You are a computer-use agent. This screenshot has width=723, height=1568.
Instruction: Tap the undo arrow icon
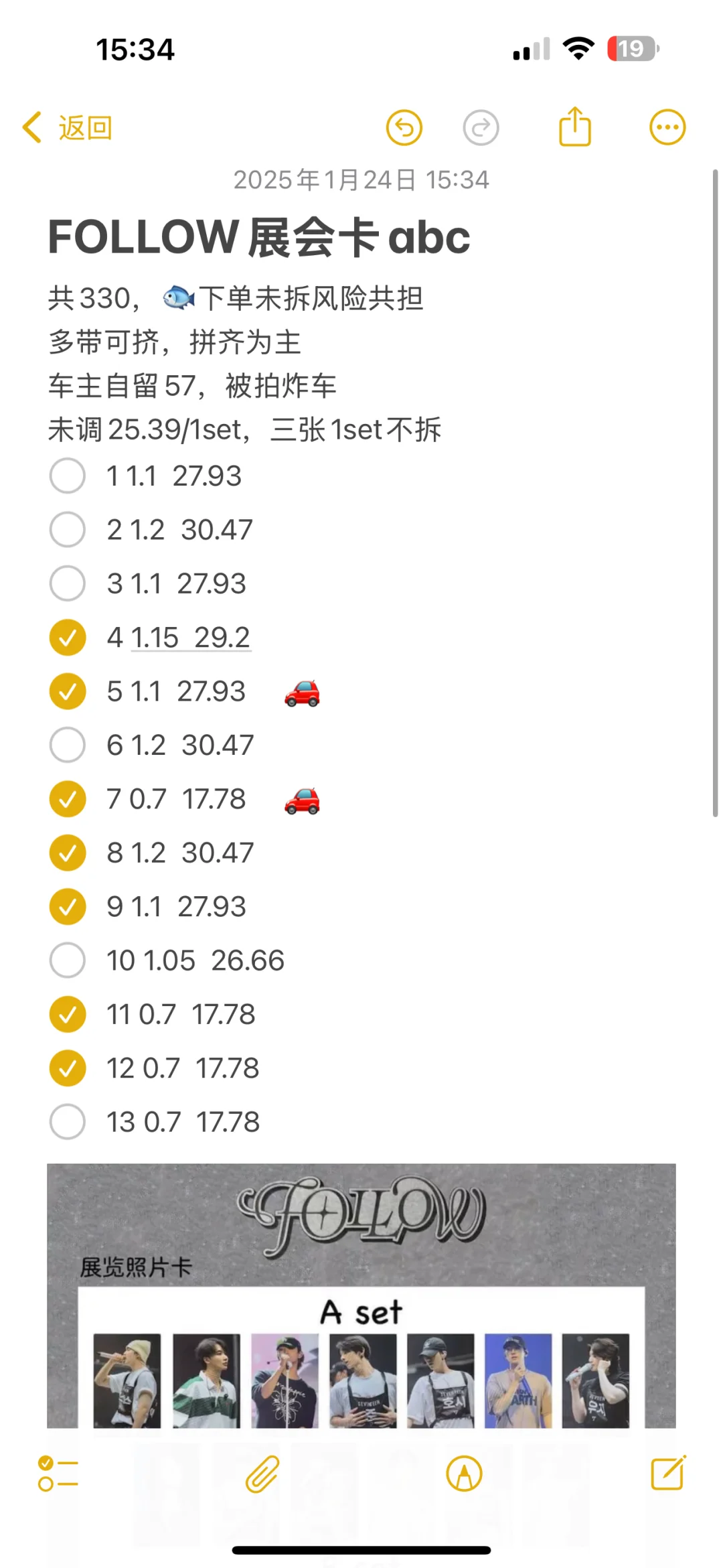click(404, 127)
